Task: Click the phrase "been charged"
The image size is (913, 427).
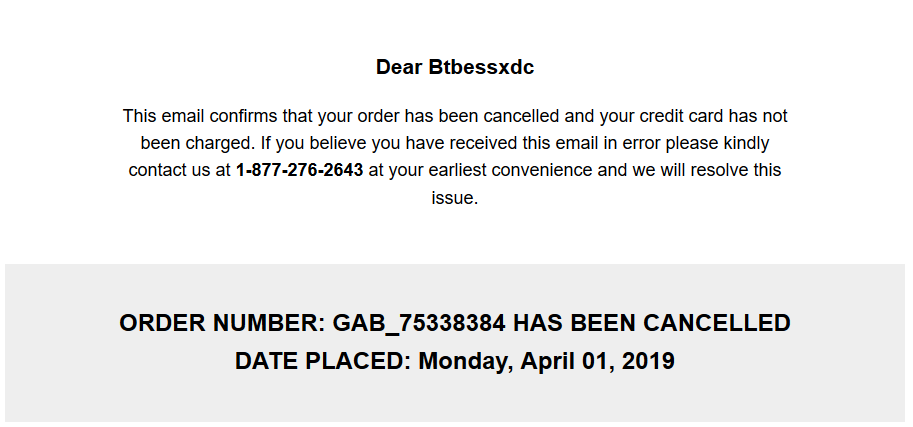Action: click(197, 143)
